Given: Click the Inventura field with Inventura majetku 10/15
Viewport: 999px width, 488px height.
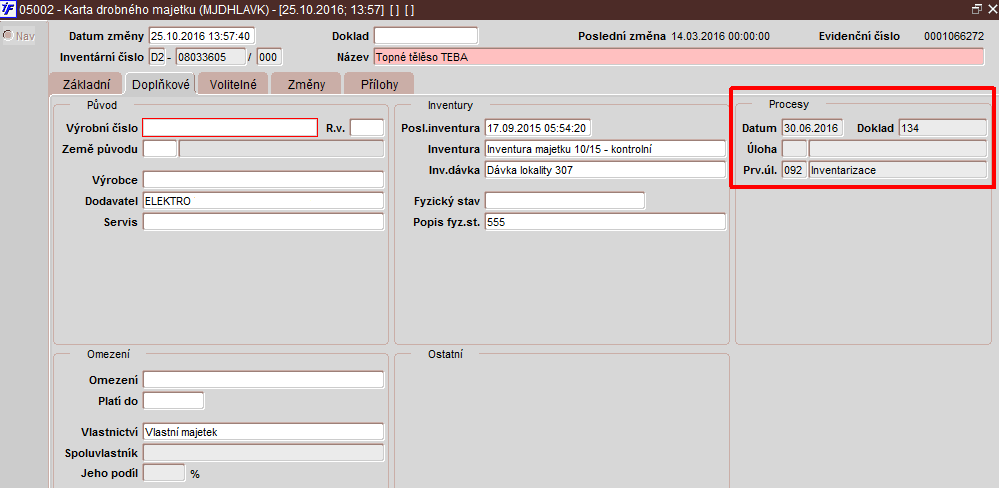Looking at the screenshot, I should [x=605, y=149].
